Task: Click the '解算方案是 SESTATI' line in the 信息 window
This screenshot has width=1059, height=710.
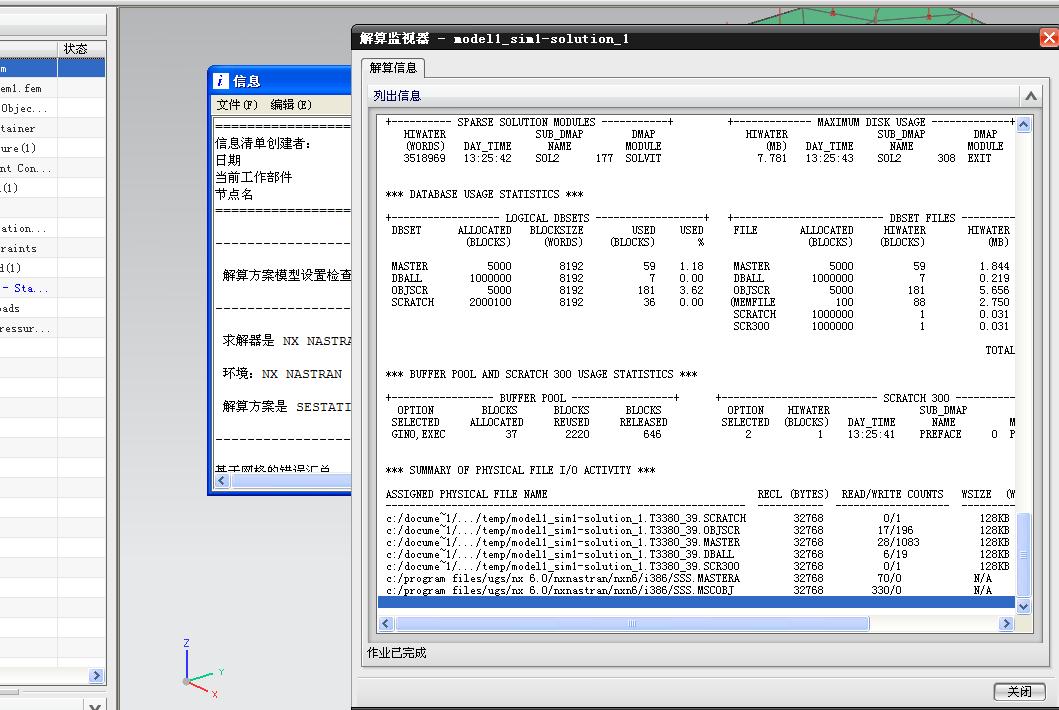Action: [287, 406]
